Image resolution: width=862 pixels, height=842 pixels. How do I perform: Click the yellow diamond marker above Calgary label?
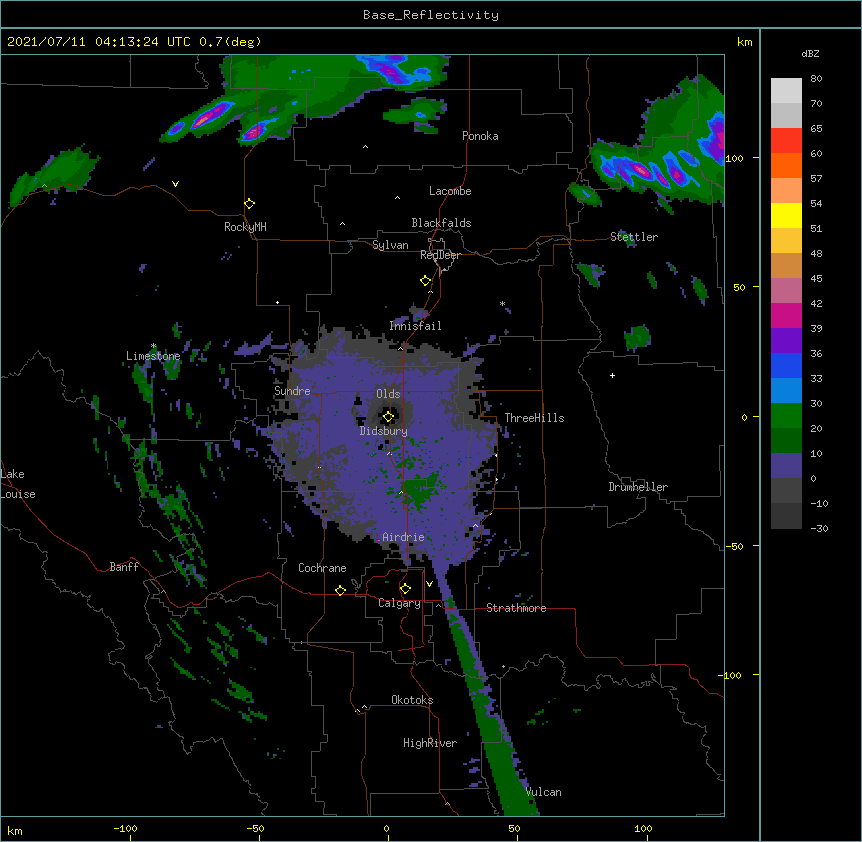(405, 589)
